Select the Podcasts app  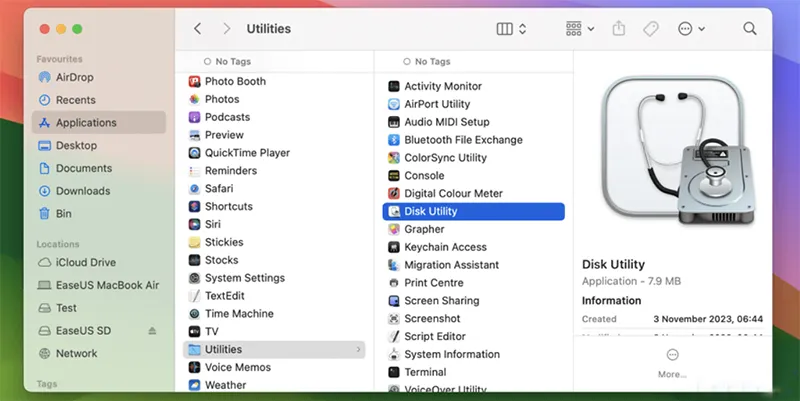[x=274, y=117]
